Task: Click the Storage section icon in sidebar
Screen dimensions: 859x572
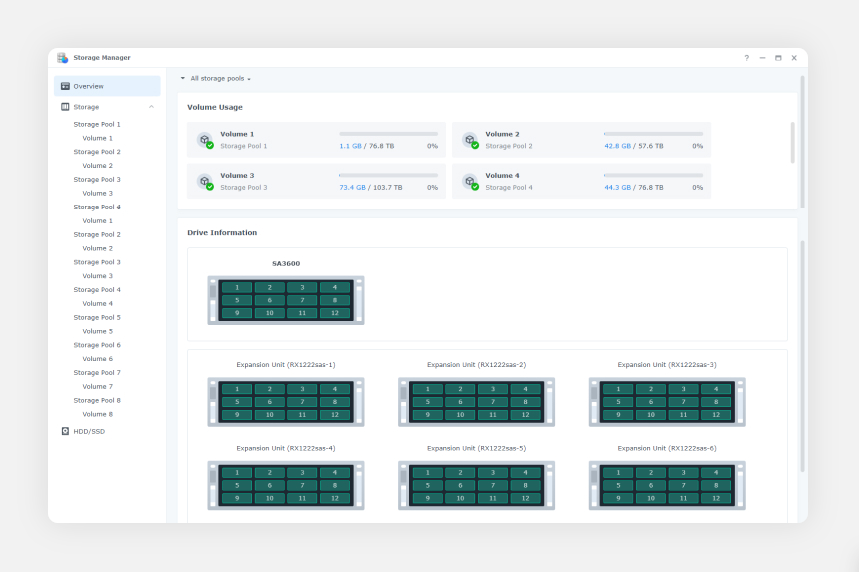Action: [x=65, y=107]
